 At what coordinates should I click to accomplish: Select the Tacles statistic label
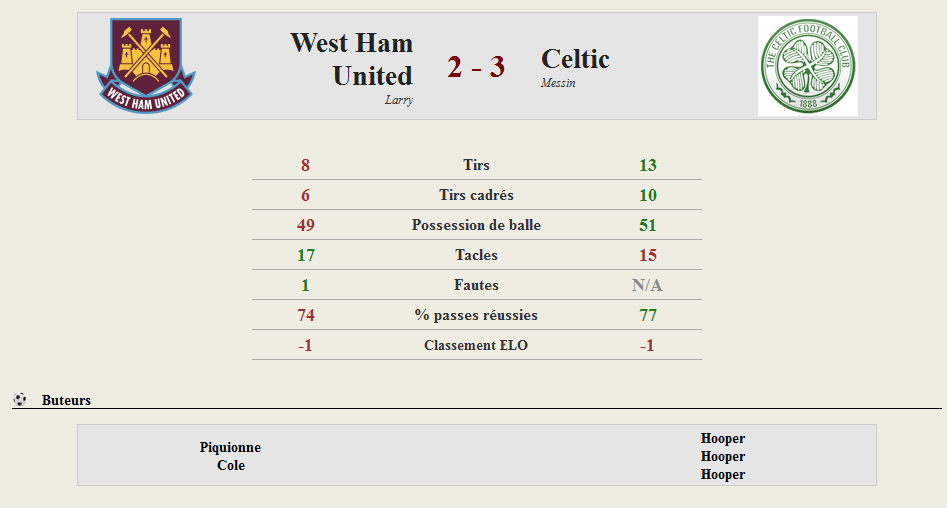[477, 255]
